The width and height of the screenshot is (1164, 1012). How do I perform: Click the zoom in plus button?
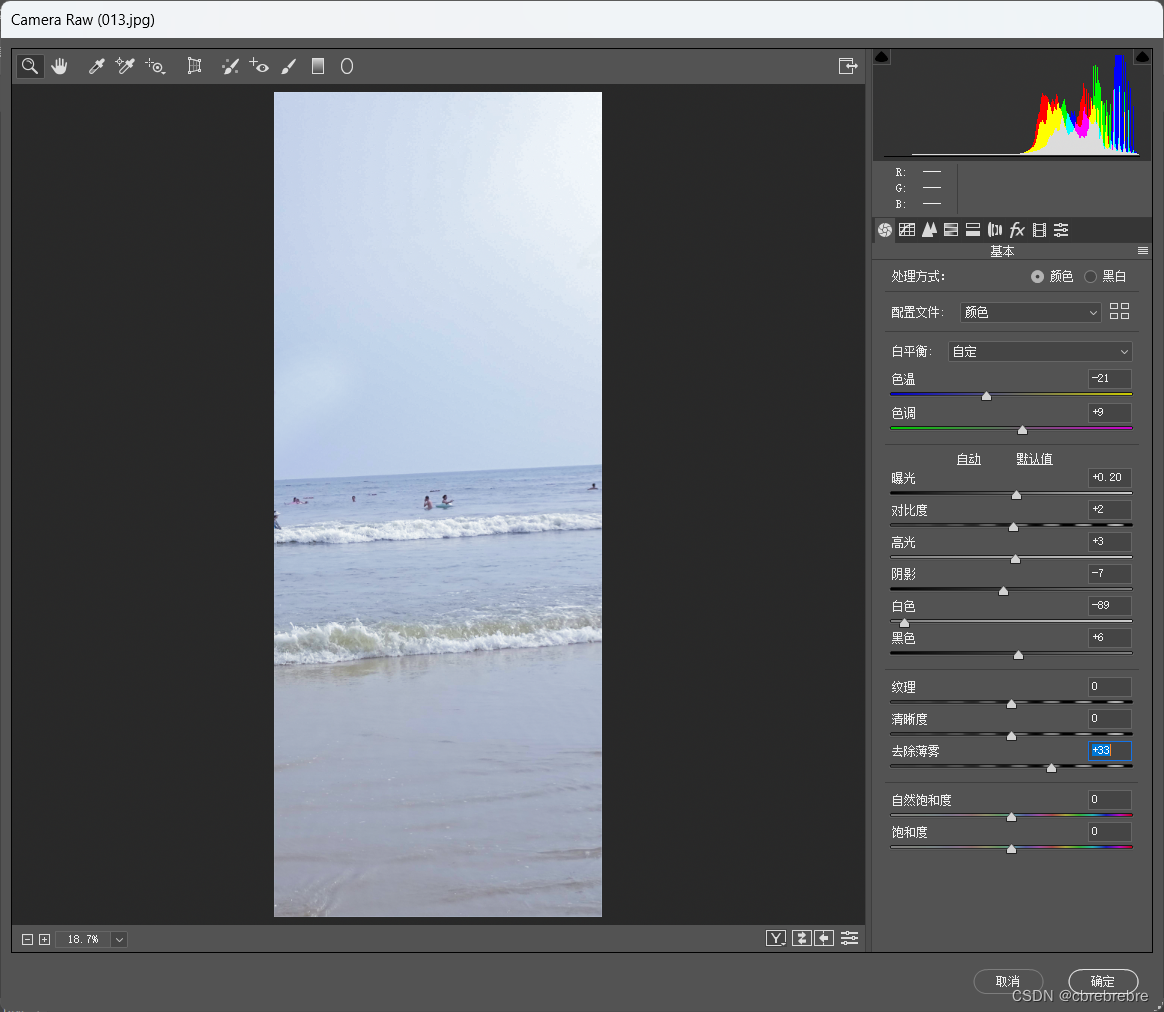(45, 939)
